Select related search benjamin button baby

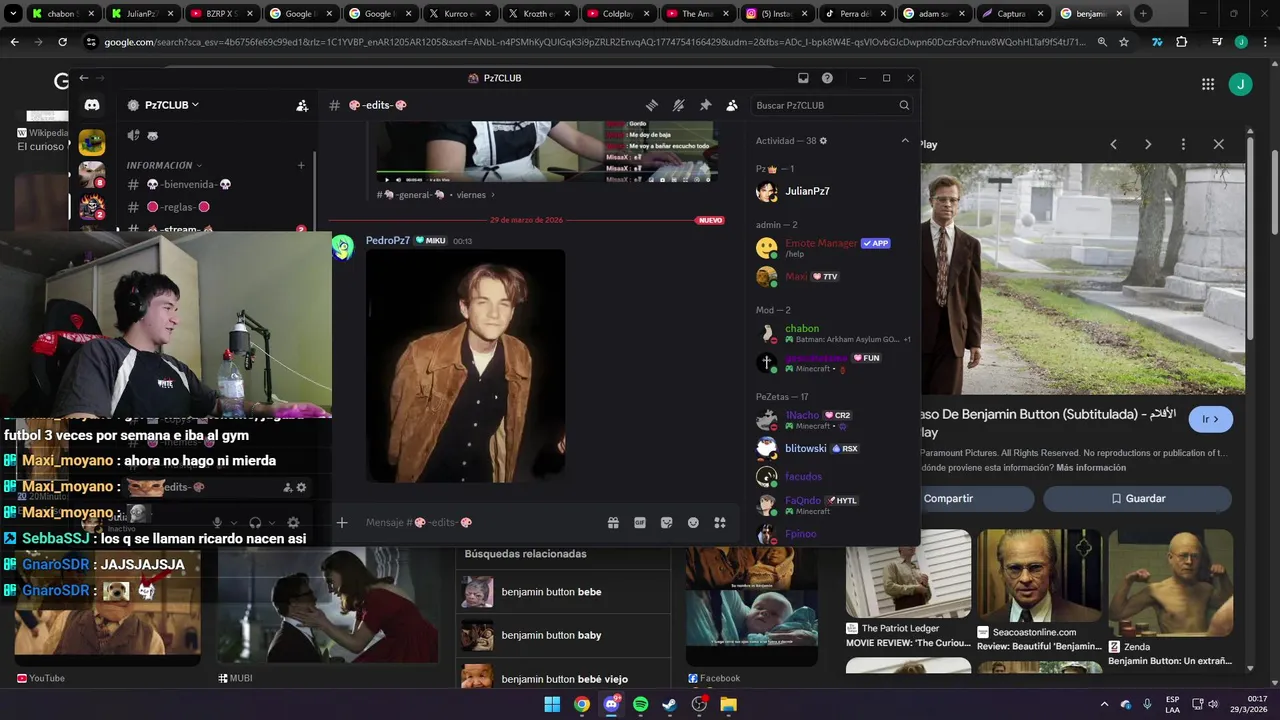563,635
